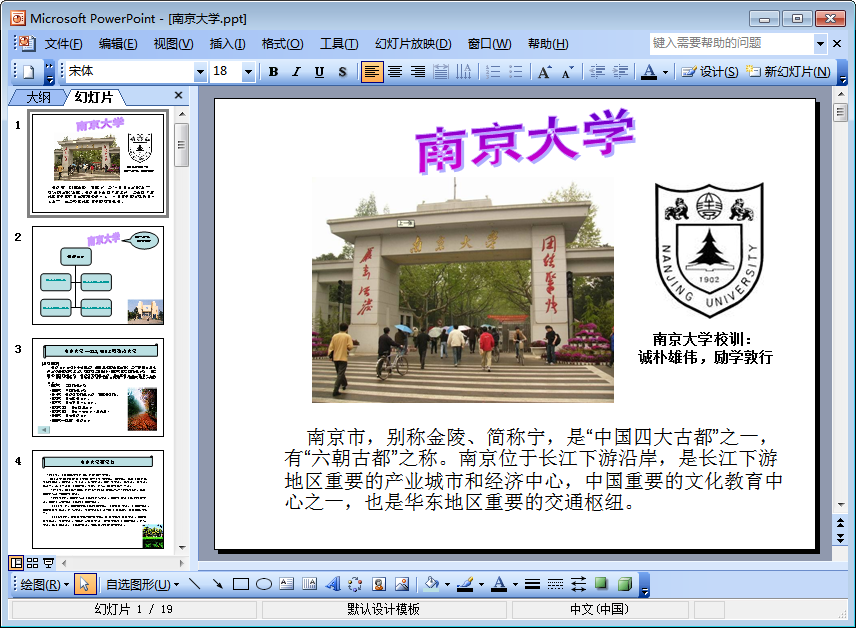Insert Picture from file

[402, 585]
